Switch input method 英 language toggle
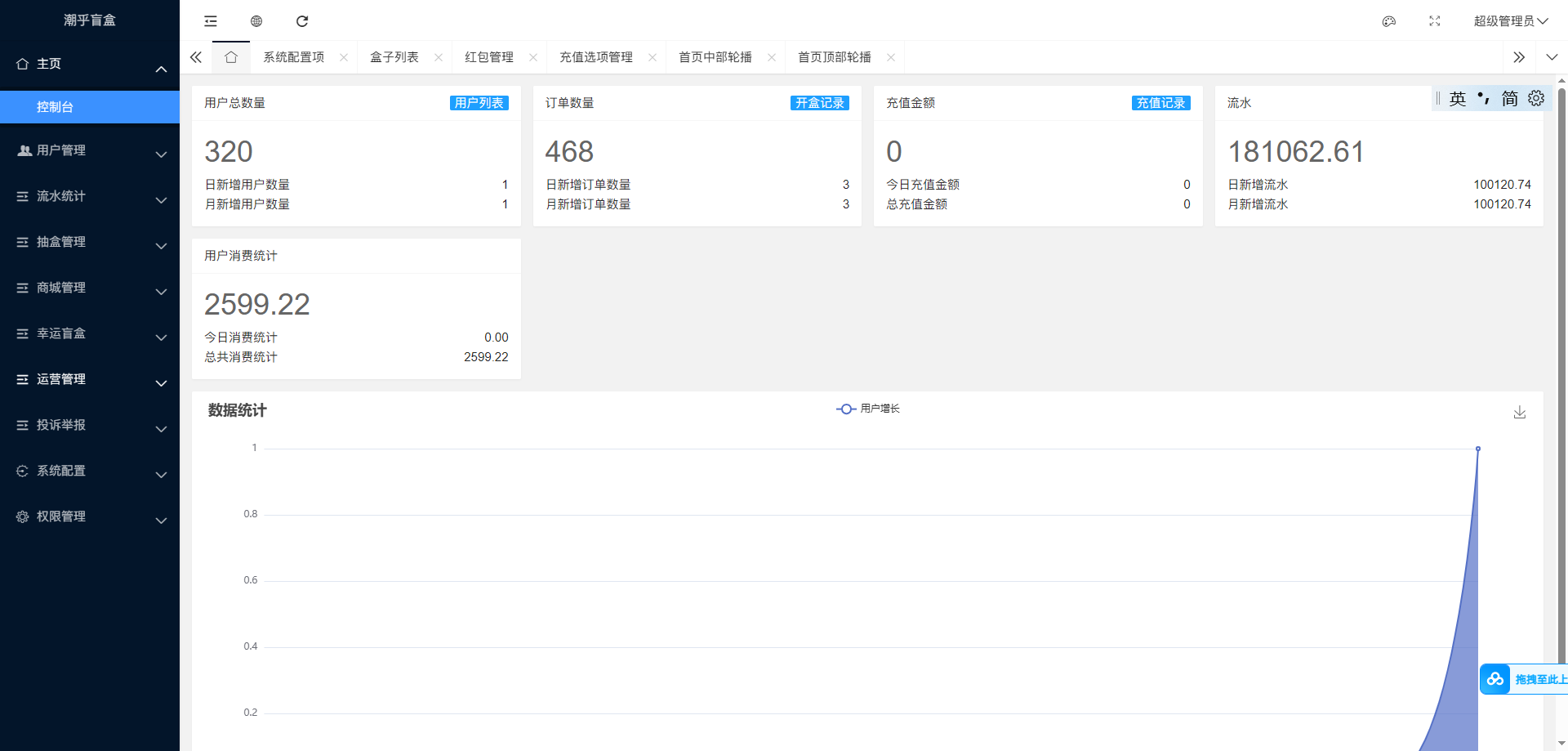Viewport: 1568px width, 751px height. click(1458, 98)
